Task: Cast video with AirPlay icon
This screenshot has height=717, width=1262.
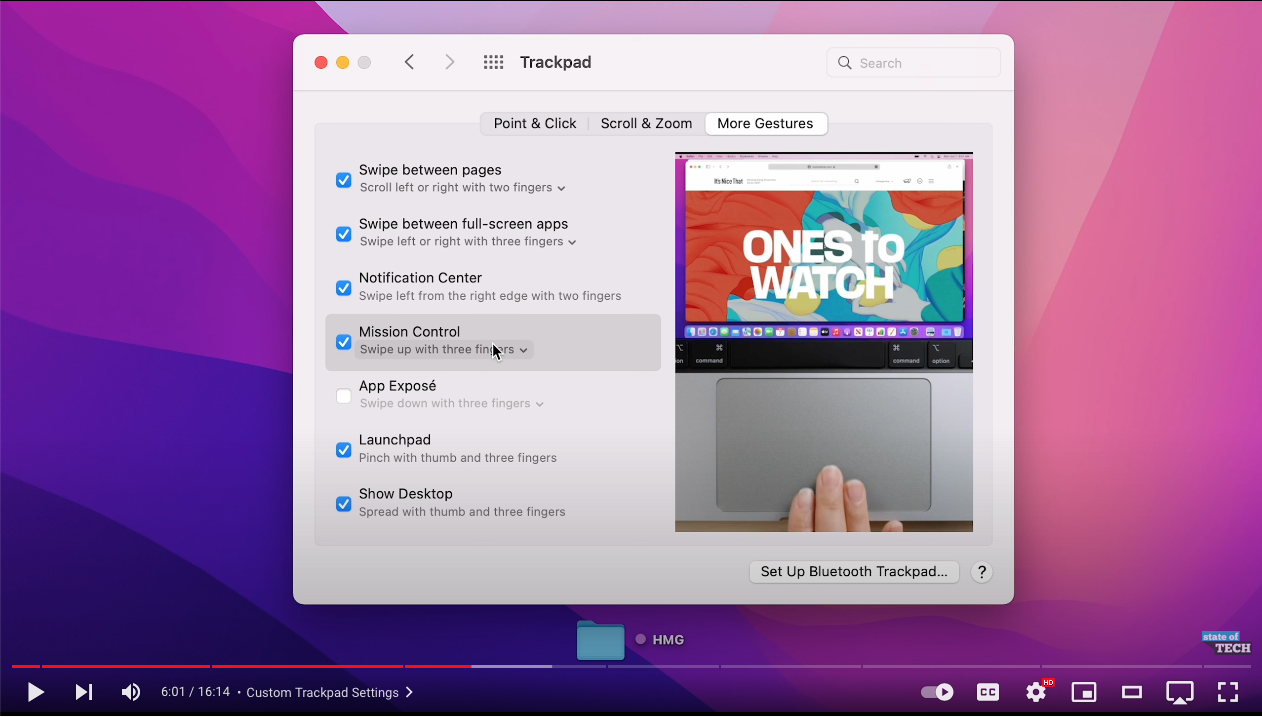Action: [x=1180, y=692]
